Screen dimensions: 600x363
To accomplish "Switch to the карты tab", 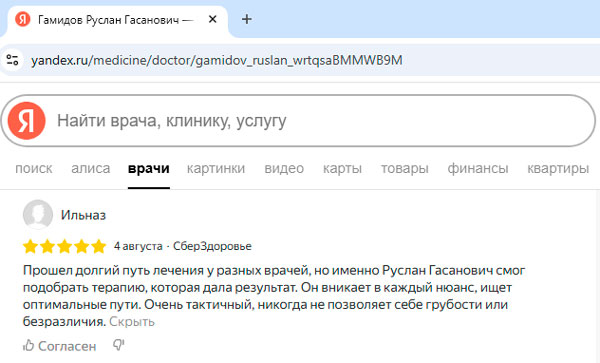I will pyautogui.click(x=342, y=168).
